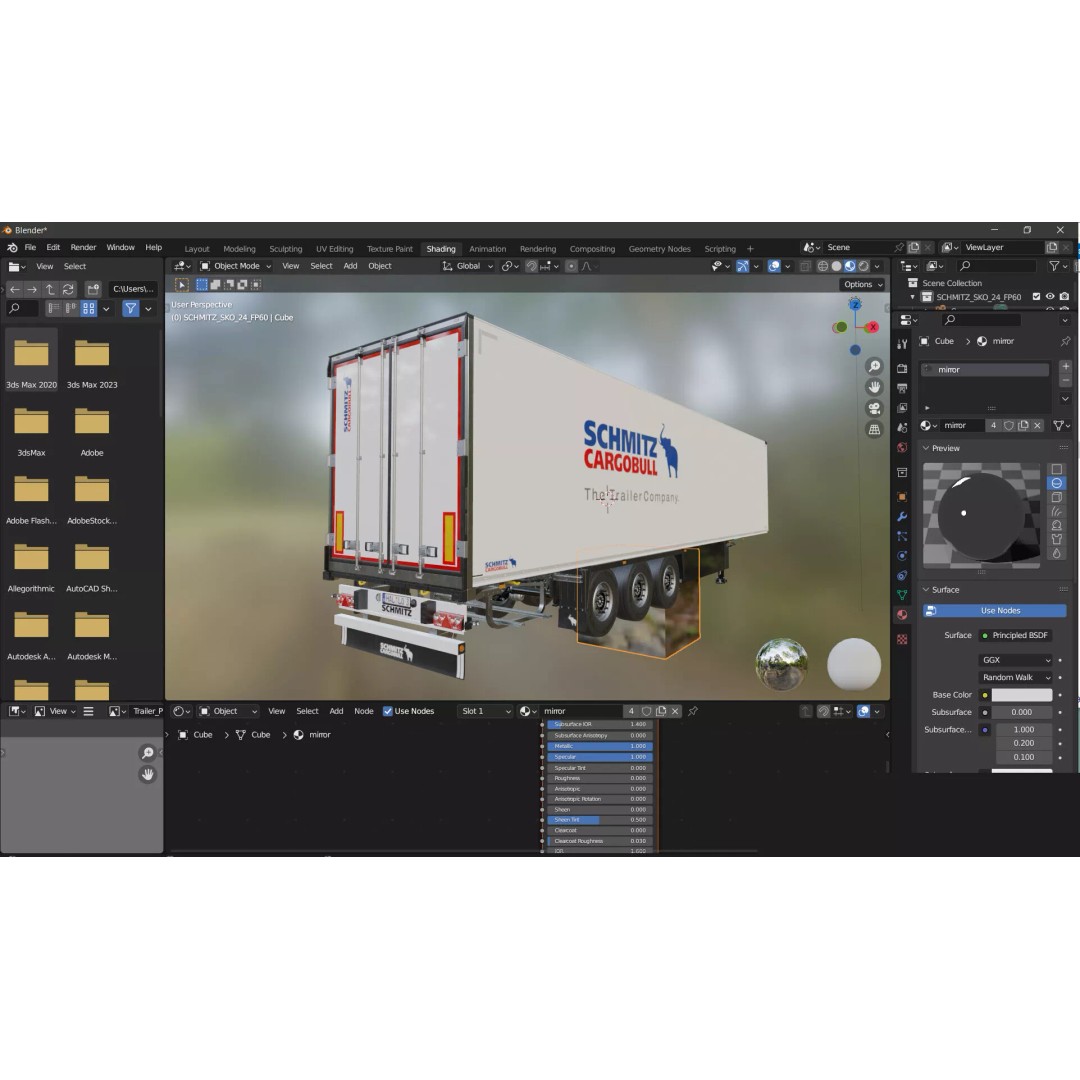Open the node editor Add menu
The image size is (1080, 1080).
tap(336, 711)
